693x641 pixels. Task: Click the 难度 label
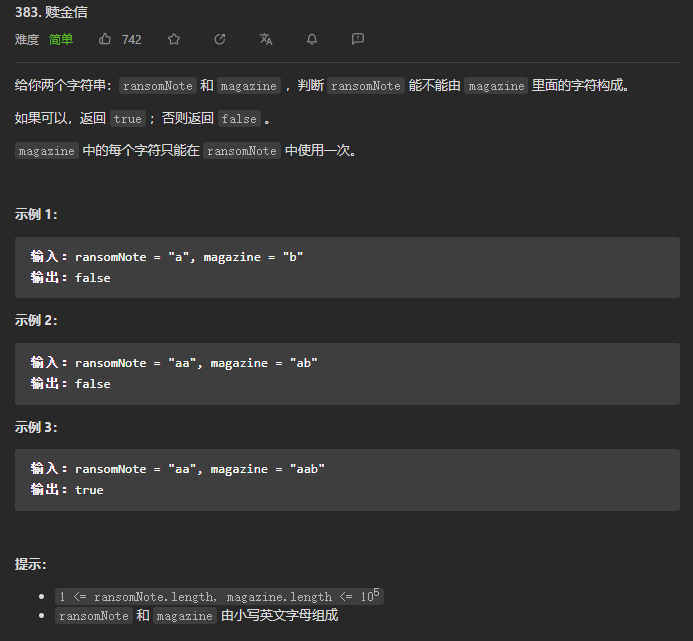[27, 39]
